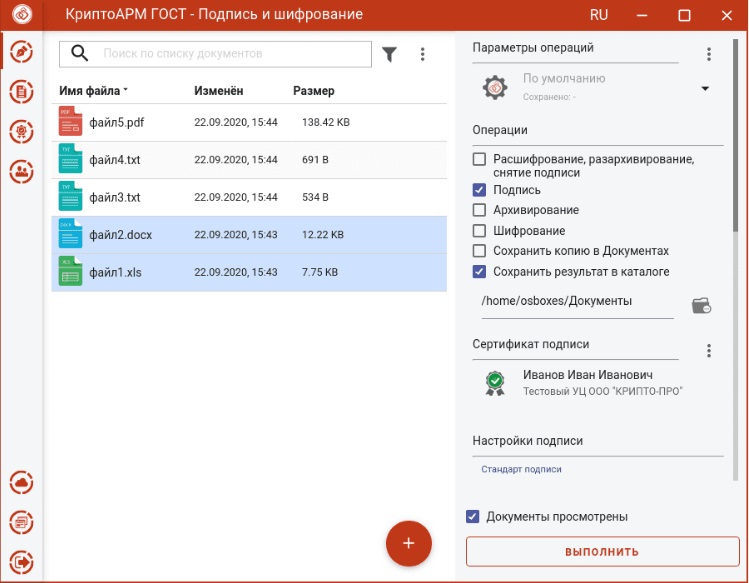749x583 pixels.
Task: Select the файл3.txt filename
Action: 115,197
